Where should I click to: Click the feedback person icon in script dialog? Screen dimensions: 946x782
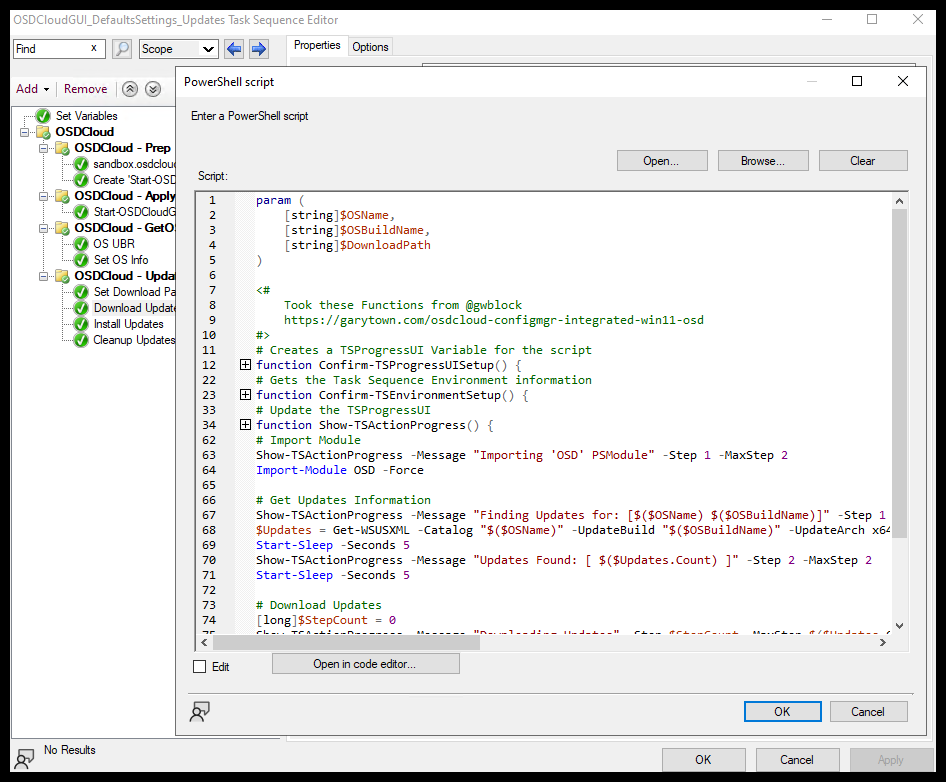coord(200,711)
